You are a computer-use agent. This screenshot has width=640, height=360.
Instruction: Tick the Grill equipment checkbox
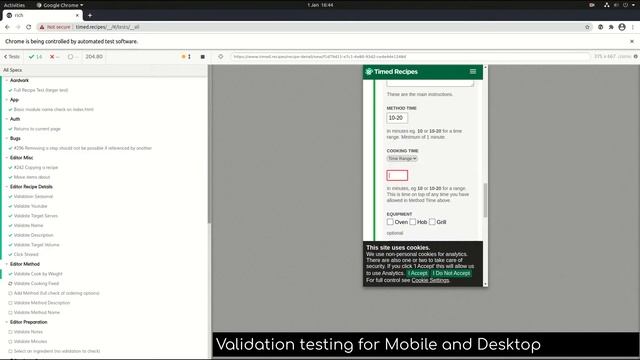[432, 222]
